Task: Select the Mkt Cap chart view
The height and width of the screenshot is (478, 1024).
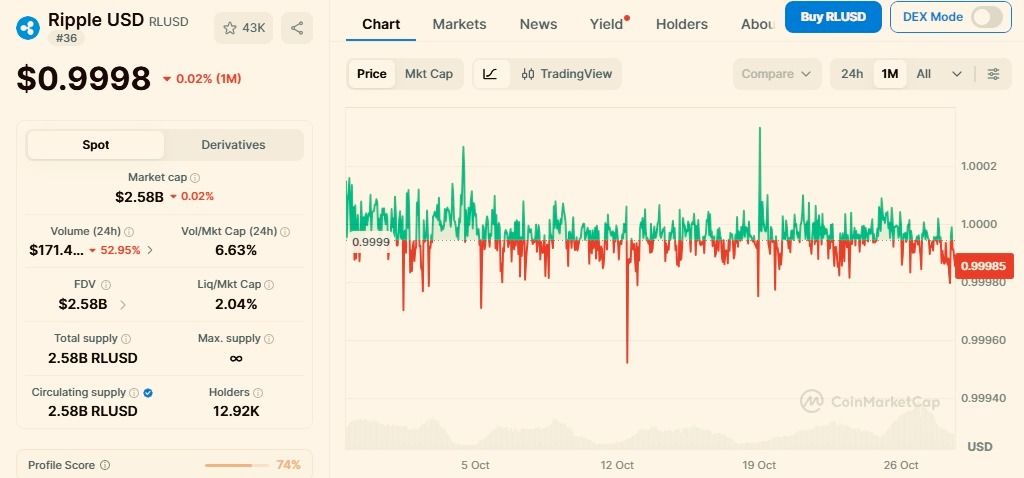Action: pyautogui.click(x=428, y=74)
